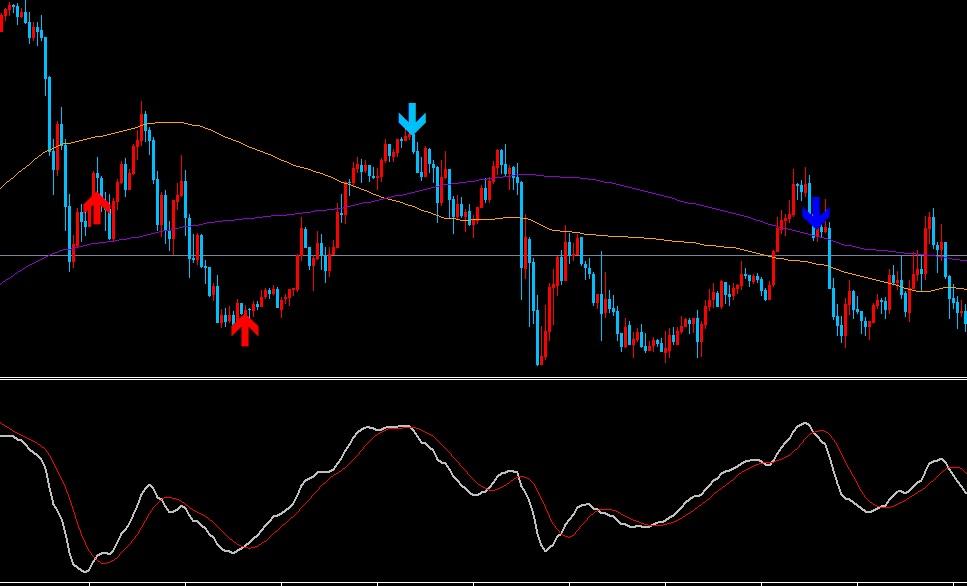Select the light blue down arrow signal

(412, 119)
